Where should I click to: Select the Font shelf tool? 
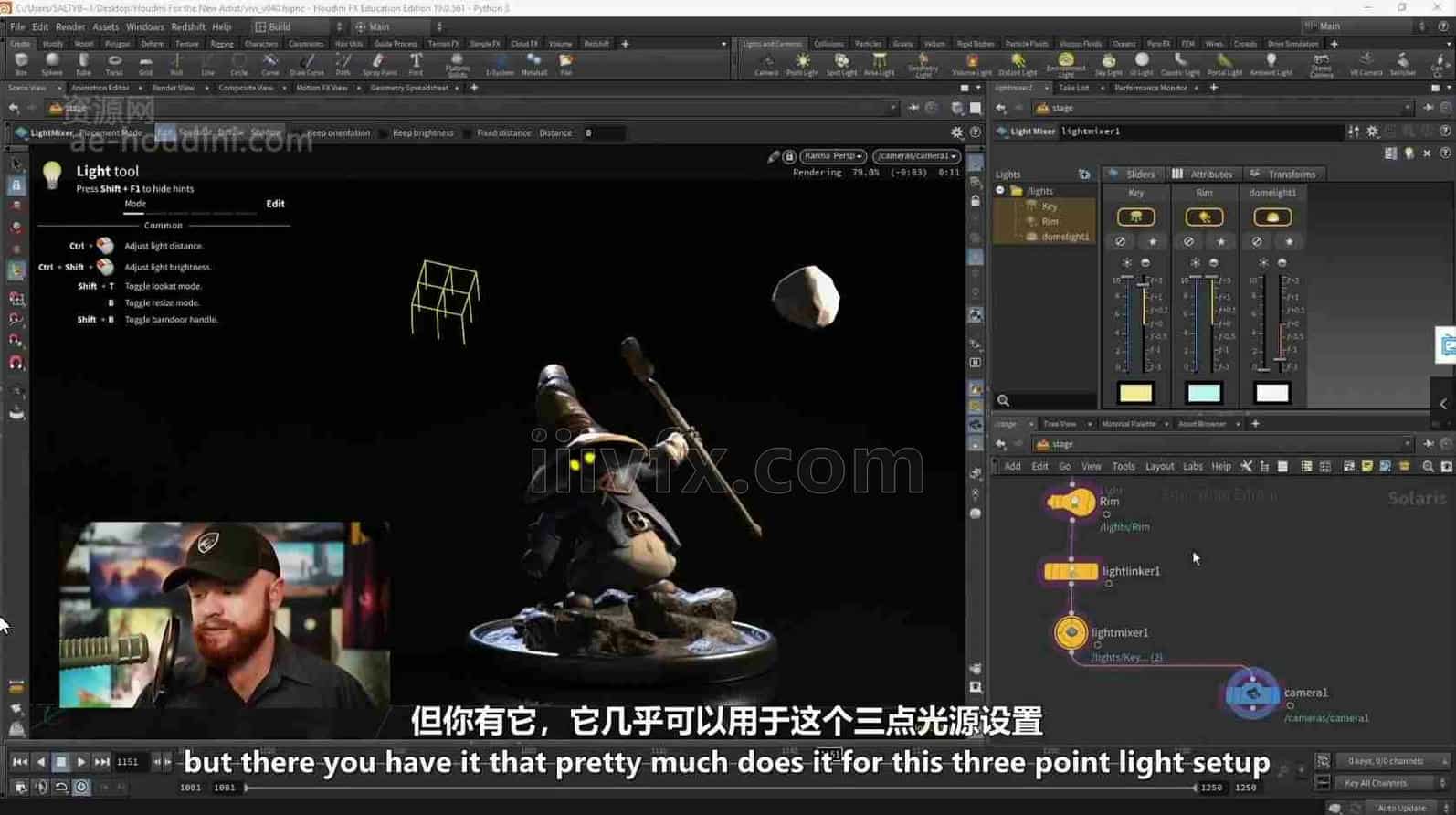[416, 64]
